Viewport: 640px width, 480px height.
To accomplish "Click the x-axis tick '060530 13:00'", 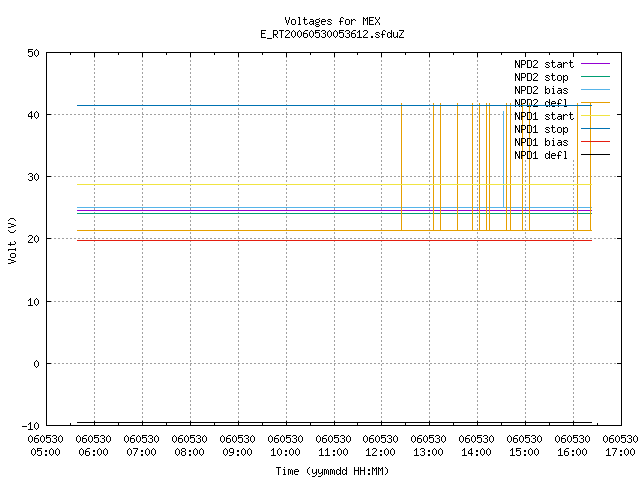I will point(429,446).
